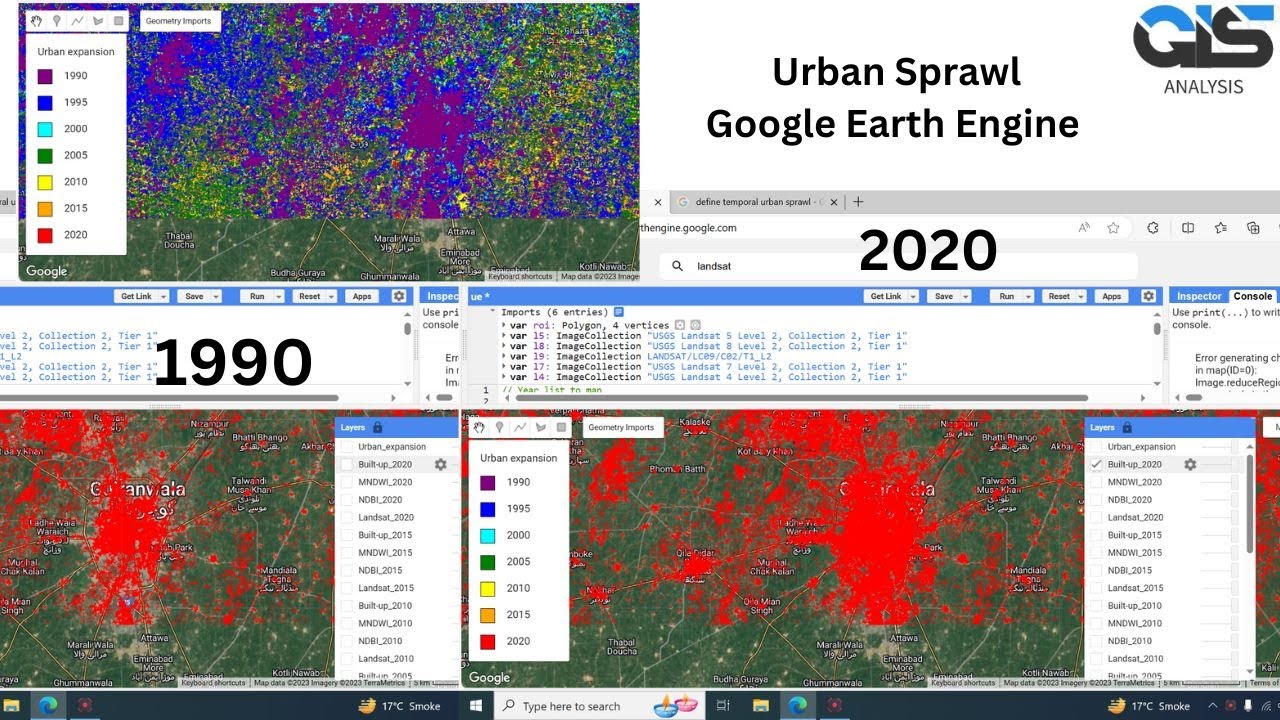The height and width of the screenshot is (720, 1280).
Task: Collapse the Imports (6 entries) section
Action: (x=493, y=312)
